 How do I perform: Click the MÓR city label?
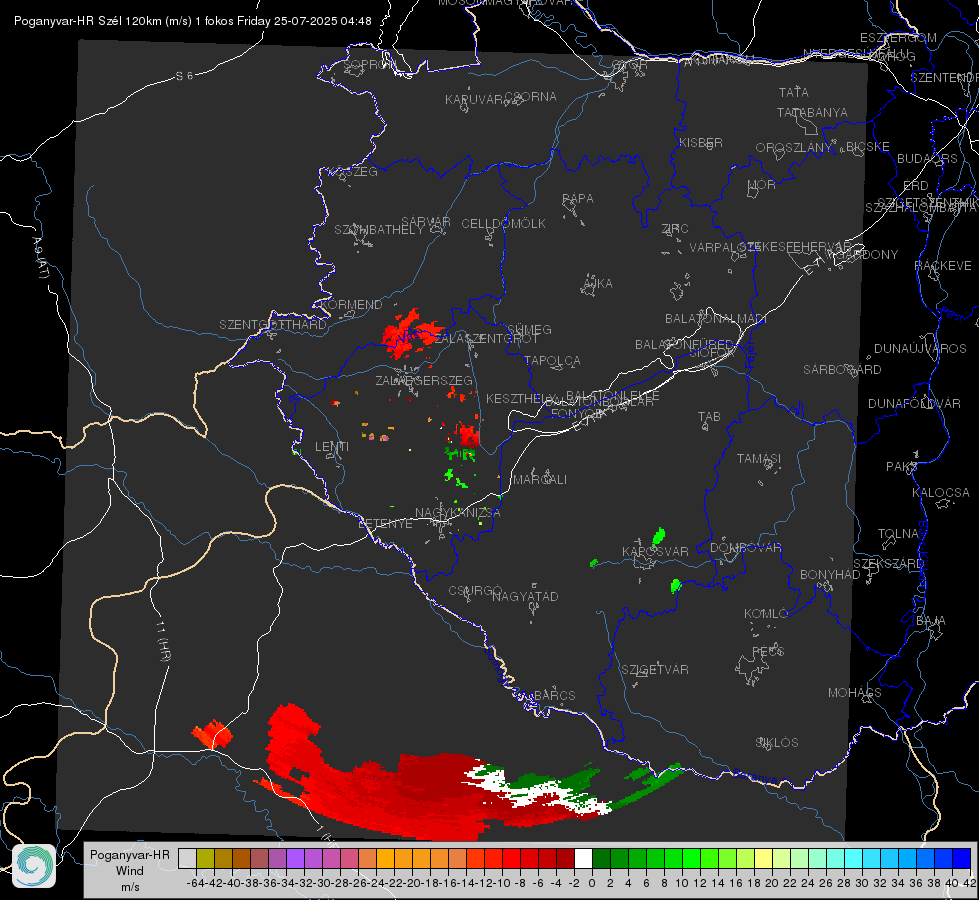(x=762, y=185)
